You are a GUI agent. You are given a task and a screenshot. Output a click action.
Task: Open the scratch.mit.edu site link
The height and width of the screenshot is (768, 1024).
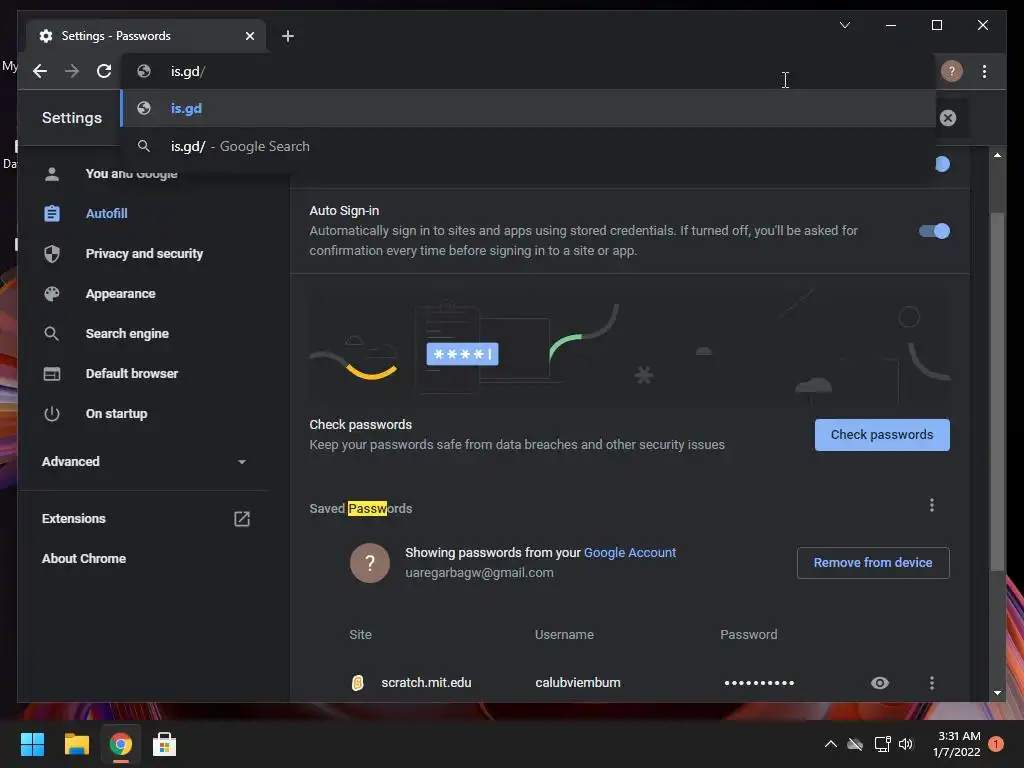426,682
